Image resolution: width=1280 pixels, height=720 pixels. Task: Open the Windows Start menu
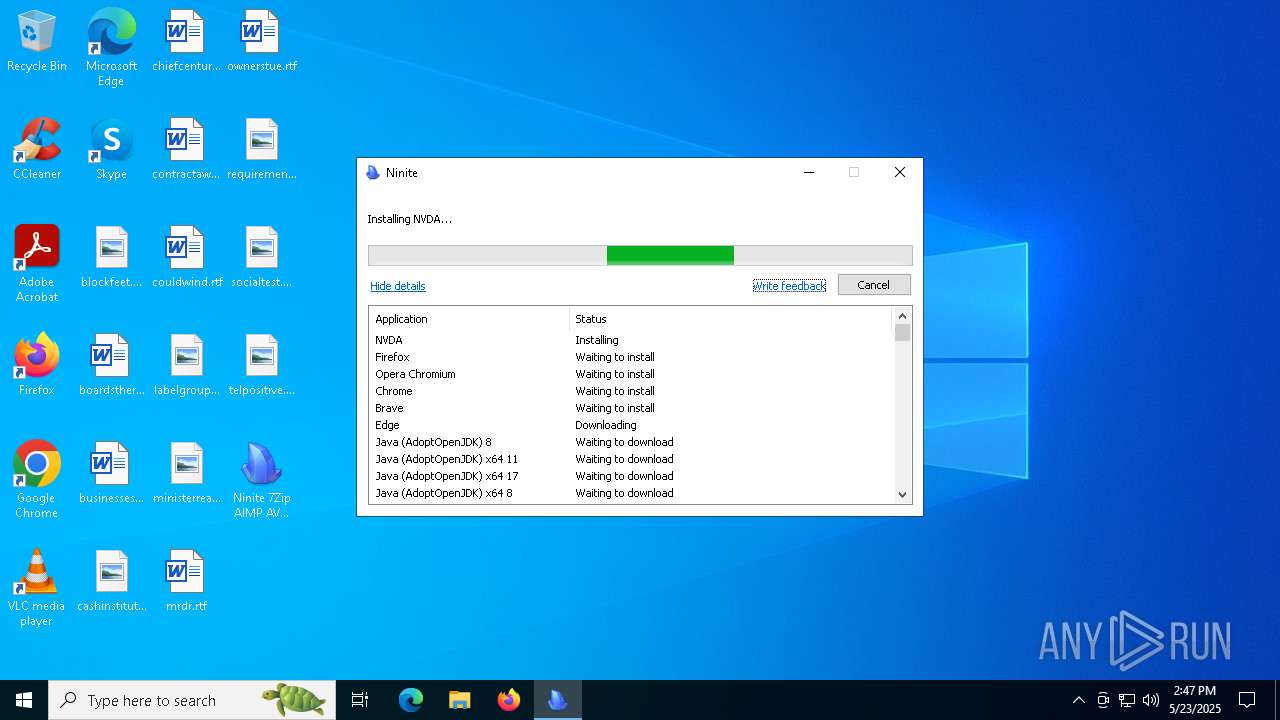coord(24,700)
